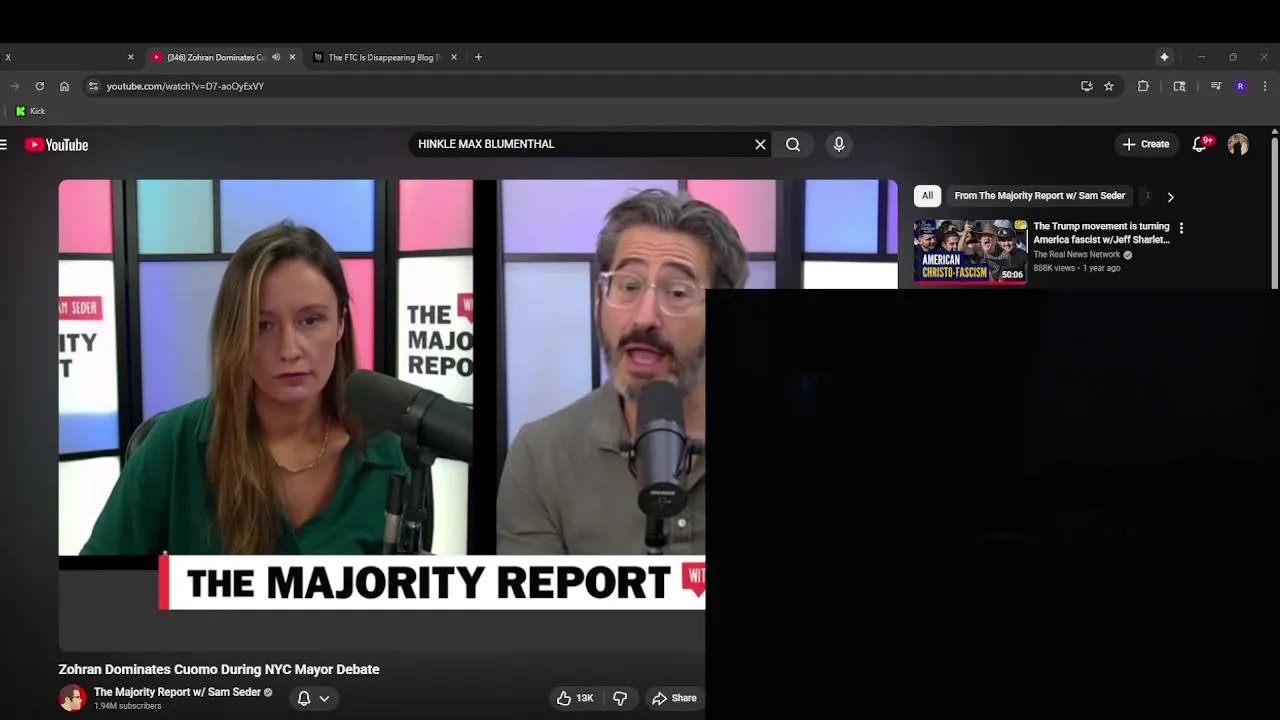This screenshot has height=720, width=1280.
Task: Open the browser home page
Action: [x=64, y=86]
